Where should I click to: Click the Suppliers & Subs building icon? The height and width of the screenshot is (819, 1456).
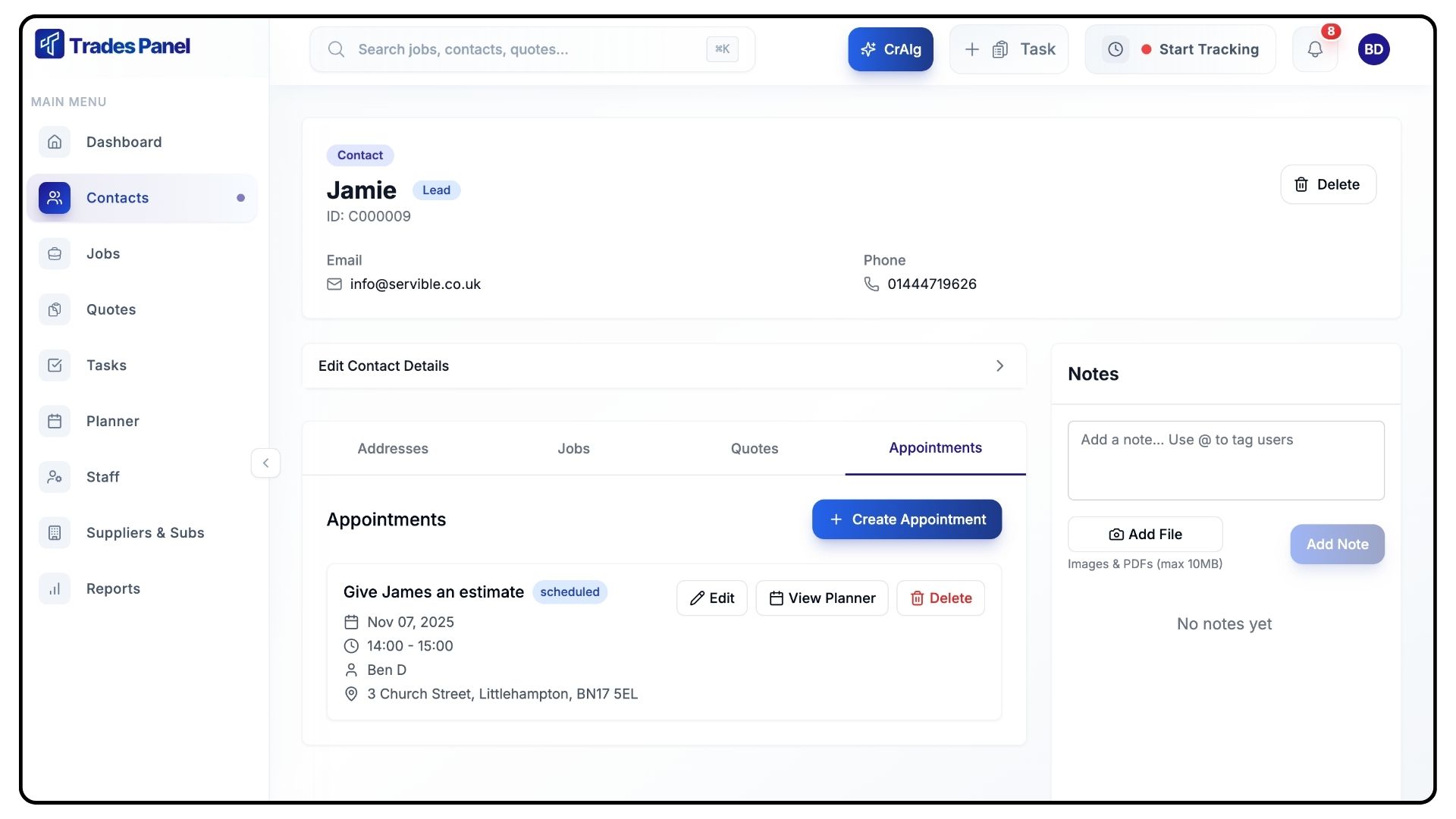point(55,533)
